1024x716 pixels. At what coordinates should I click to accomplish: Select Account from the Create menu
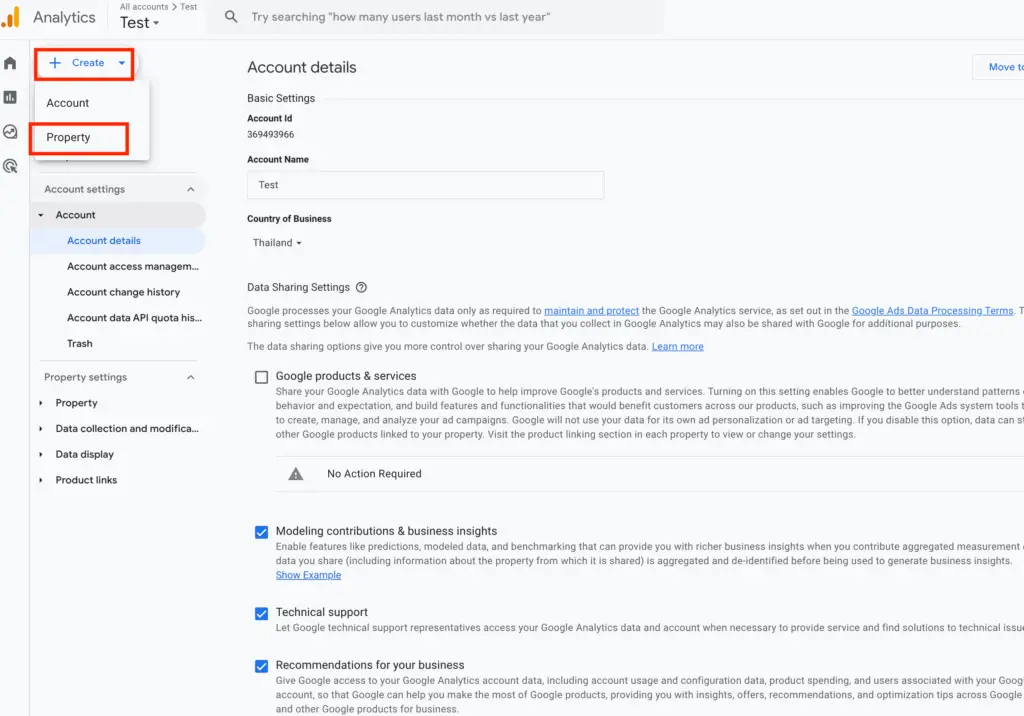[67, 102]
